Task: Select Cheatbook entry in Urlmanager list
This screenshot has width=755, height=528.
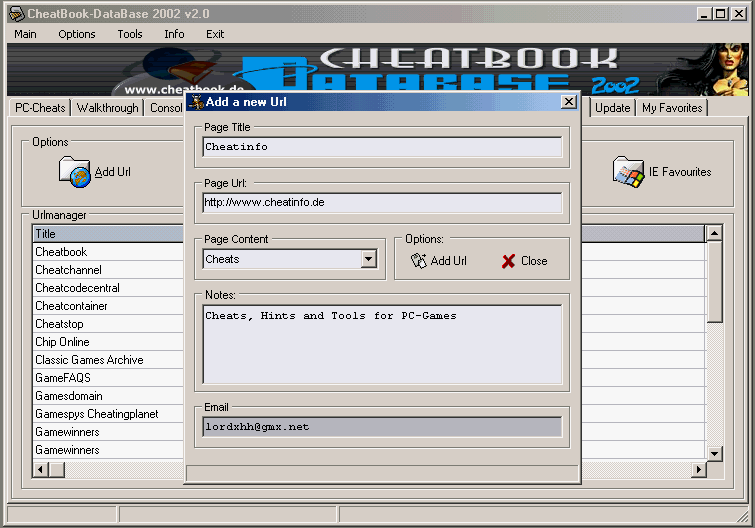Action: [61, 252]
